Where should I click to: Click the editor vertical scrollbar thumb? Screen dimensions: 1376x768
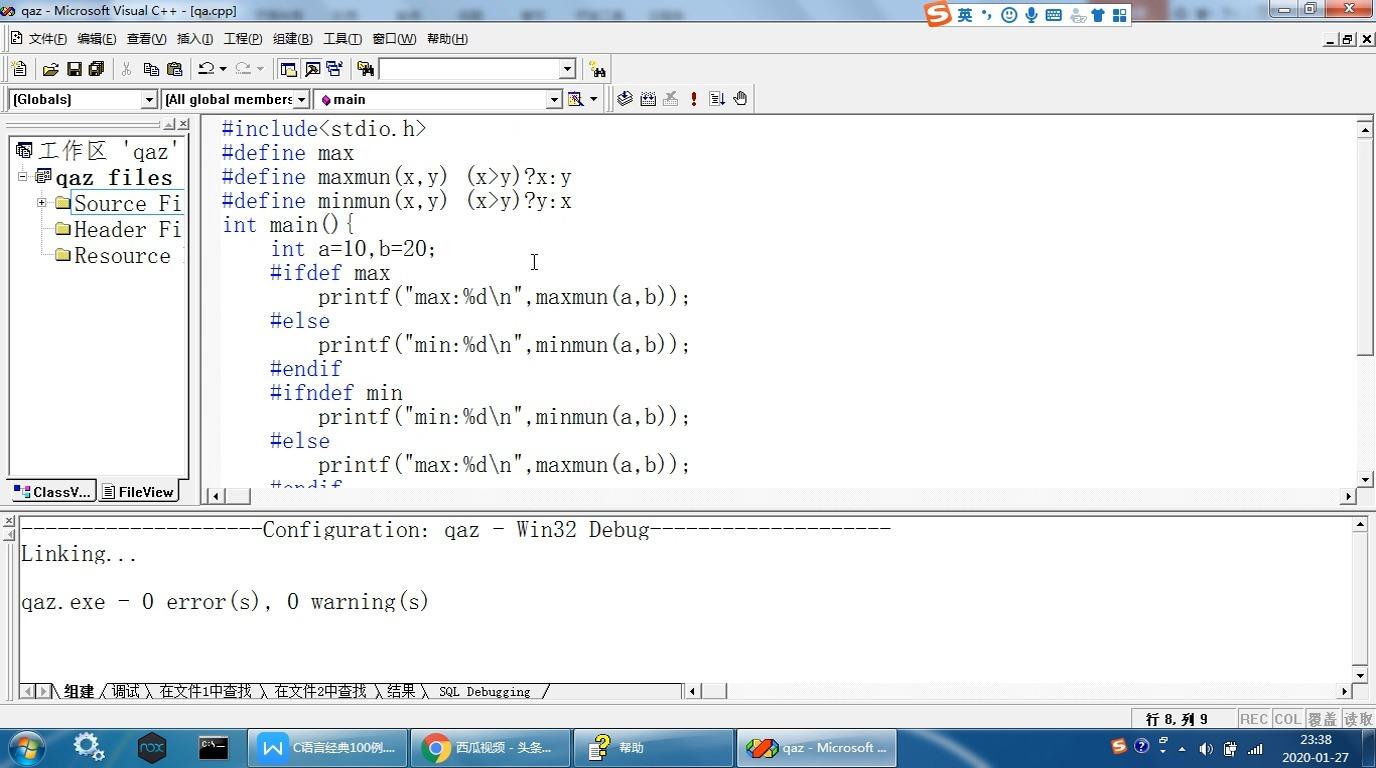tap(1365, 246)
